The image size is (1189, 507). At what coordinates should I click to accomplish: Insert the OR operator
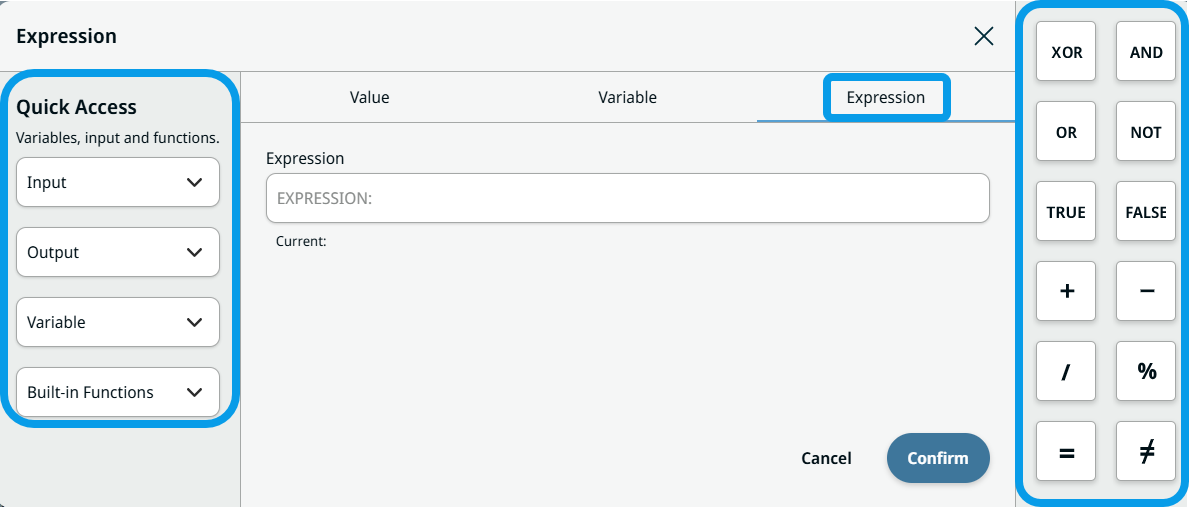(x=1066, y=132)
